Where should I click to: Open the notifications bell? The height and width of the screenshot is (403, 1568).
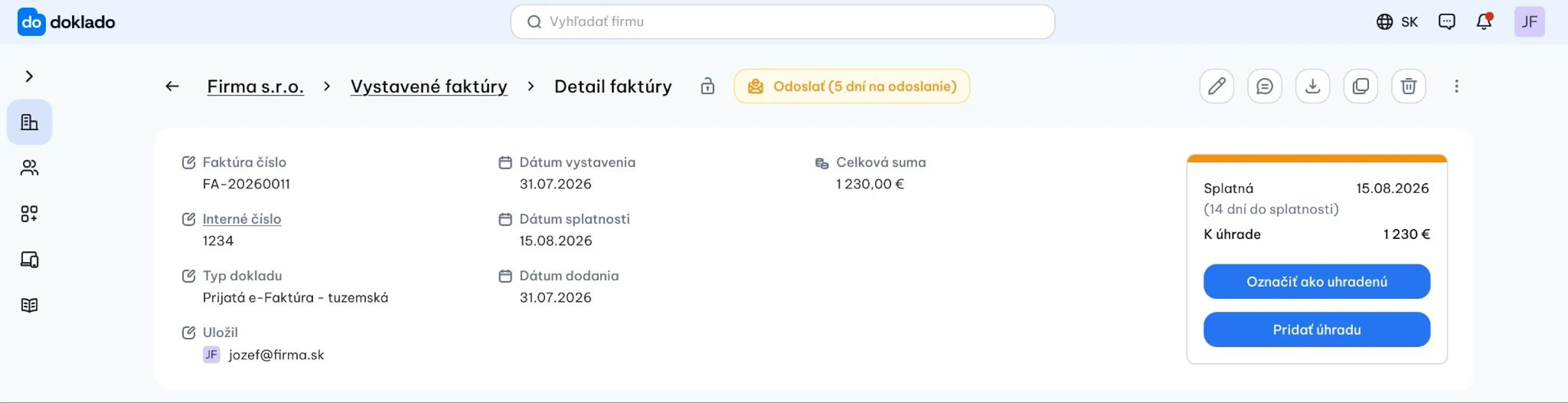1484,22
